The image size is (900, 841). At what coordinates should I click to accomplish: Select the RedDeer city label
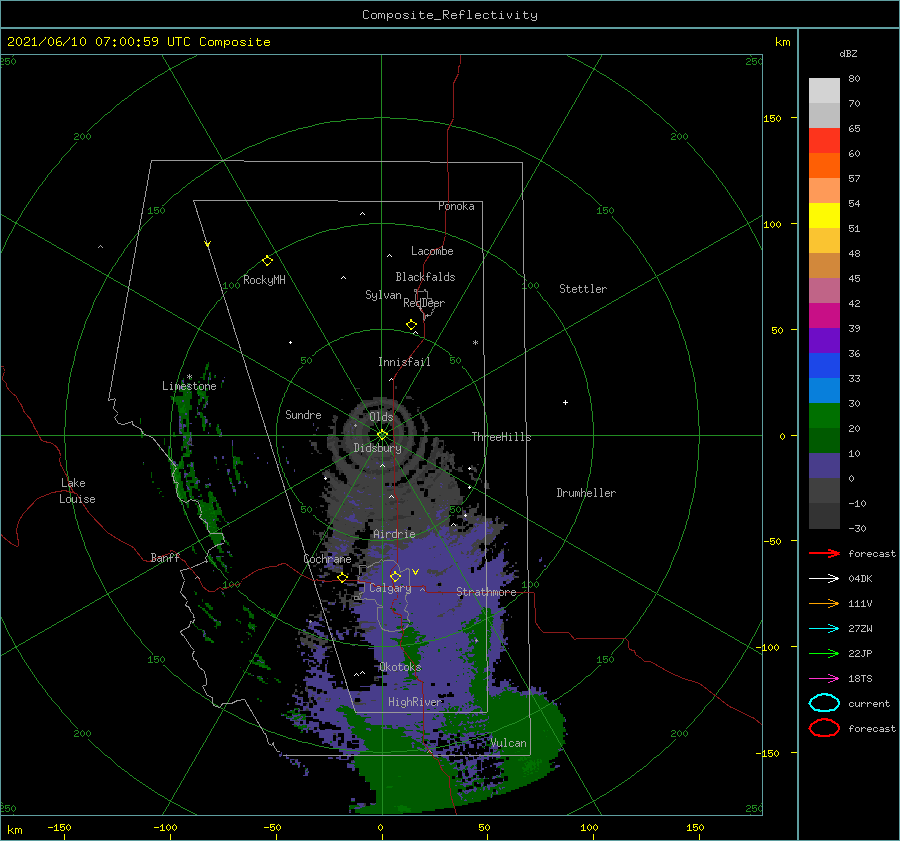click(x=424, y=303)
